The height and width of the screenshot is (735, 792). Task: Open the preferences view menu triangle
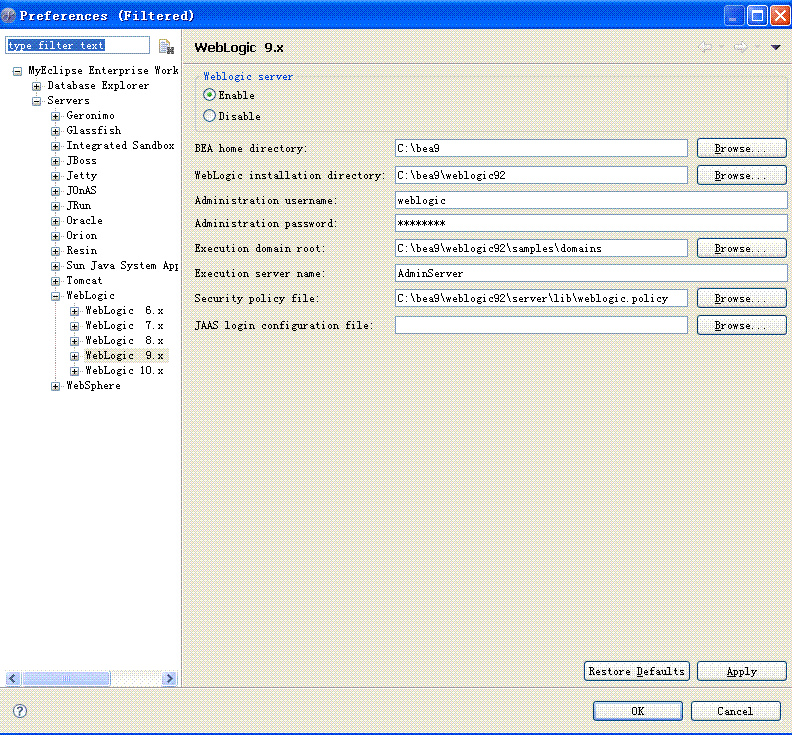coord(775,47)
